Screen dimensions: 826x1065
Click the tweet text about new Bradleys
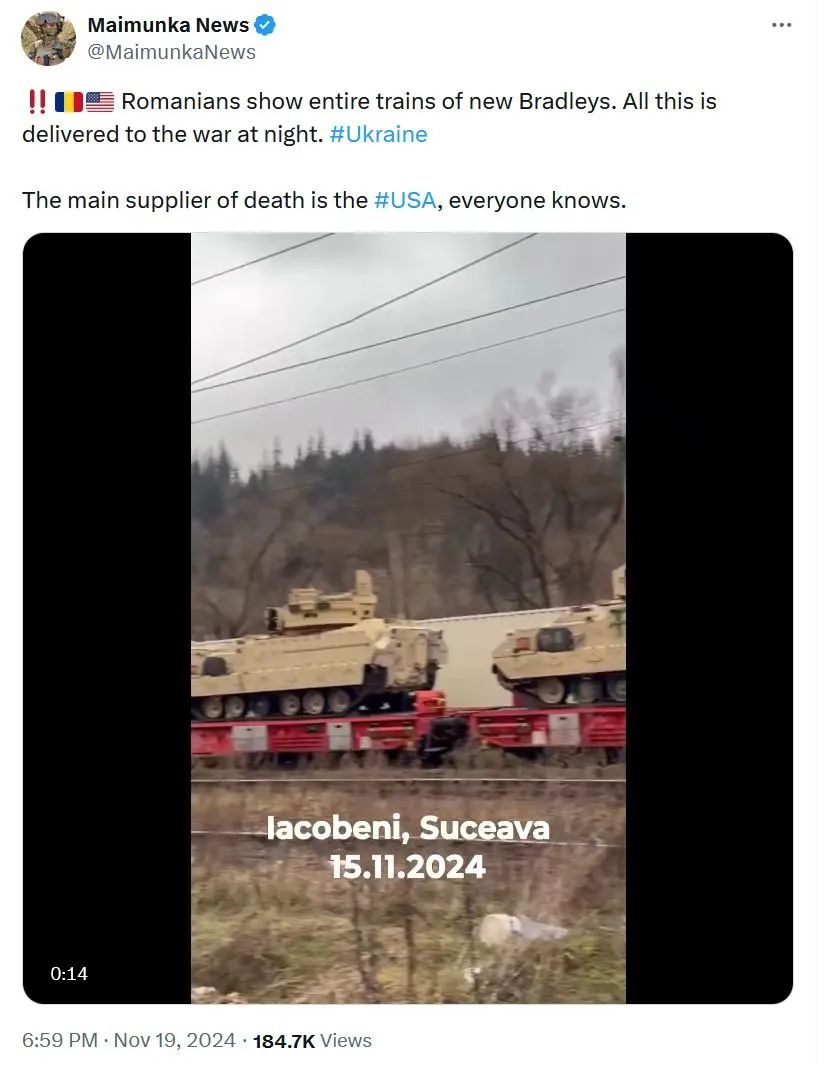coord(370,118)
